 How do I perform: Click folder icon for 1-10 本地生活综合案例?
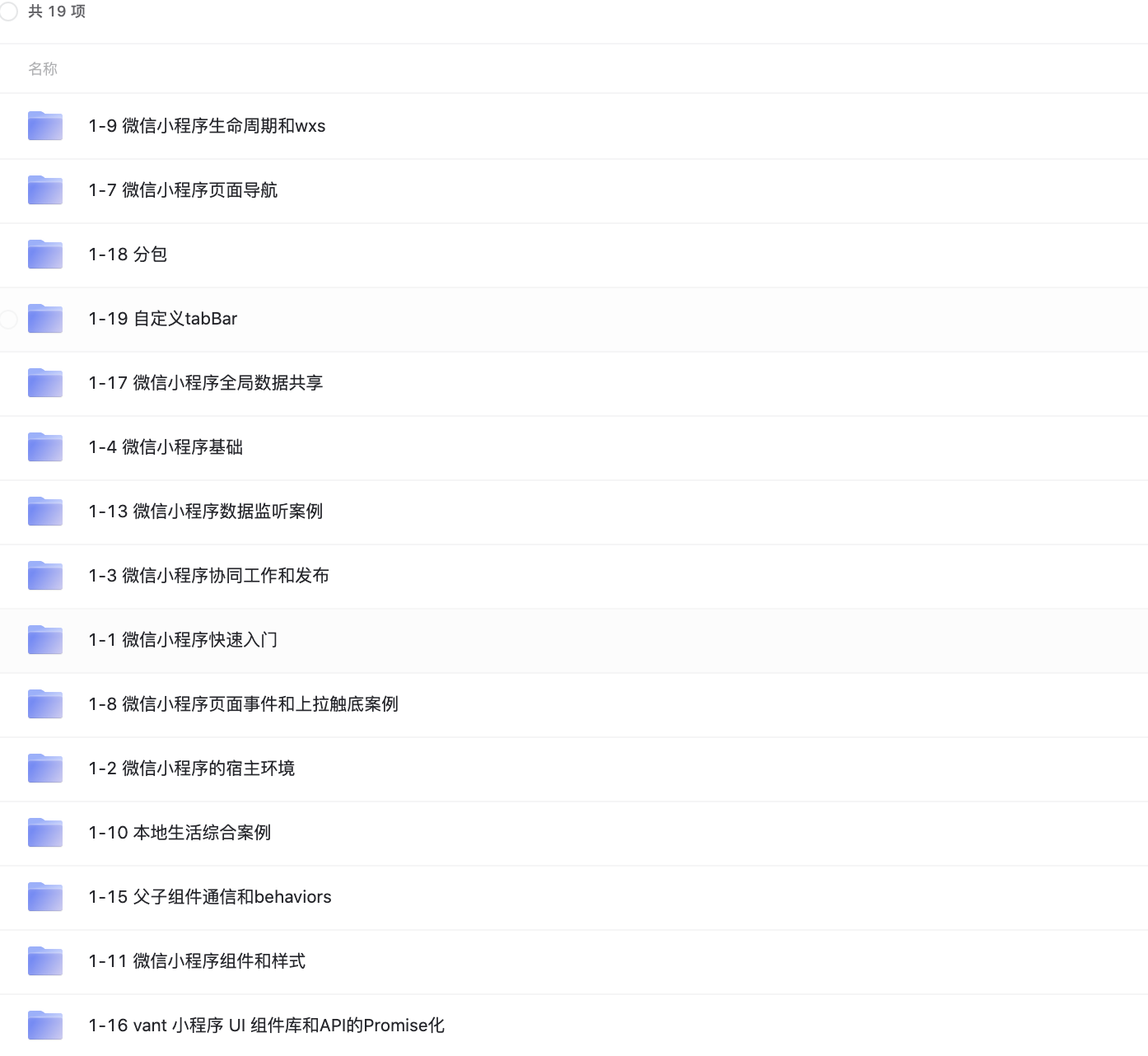(x=45, y=833)
